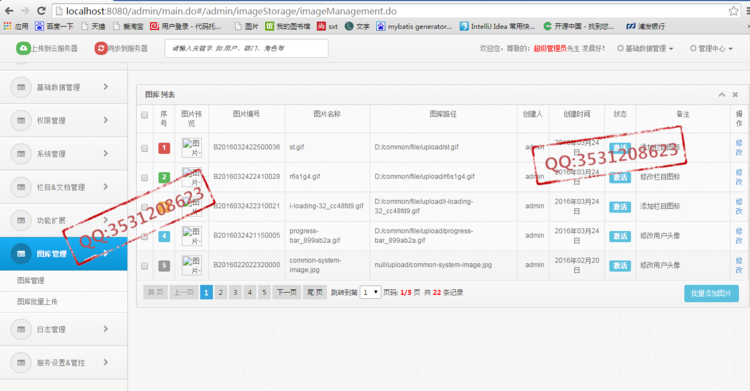Click the 日志管理 sidebar round icon
This screenshot has width=750, height=391.
coord(21,329)
